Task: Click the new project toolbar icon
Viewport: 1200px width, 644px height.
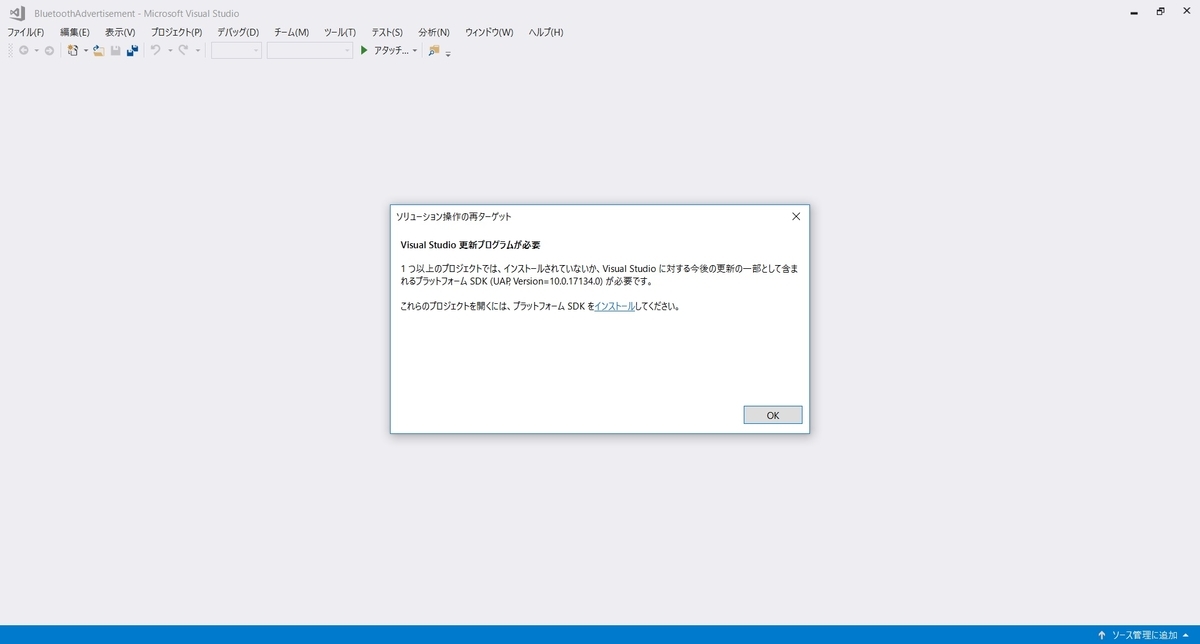Action: click(73, 50)
